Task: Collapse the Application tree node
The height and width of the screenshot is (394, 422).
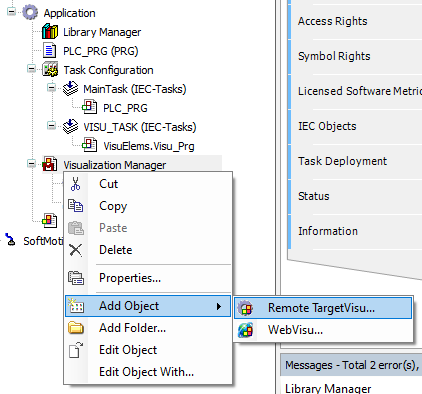Action: coord(11,12)
